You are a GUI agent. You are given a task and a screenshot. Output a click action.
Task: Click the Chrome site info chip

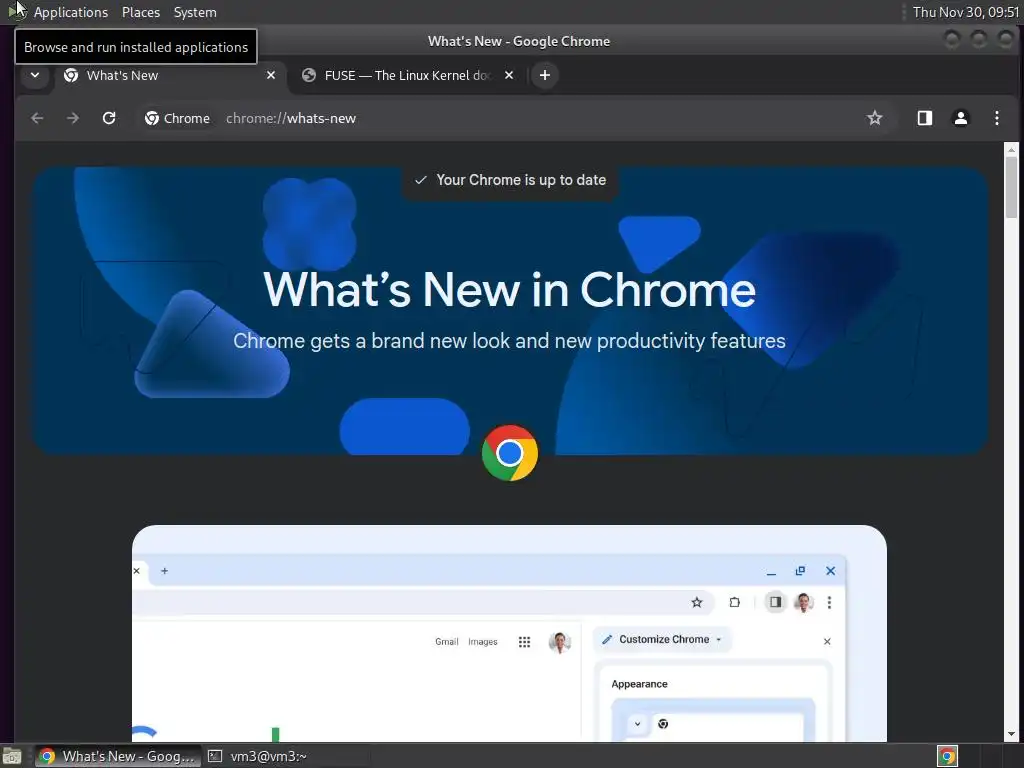coord(178,118)
